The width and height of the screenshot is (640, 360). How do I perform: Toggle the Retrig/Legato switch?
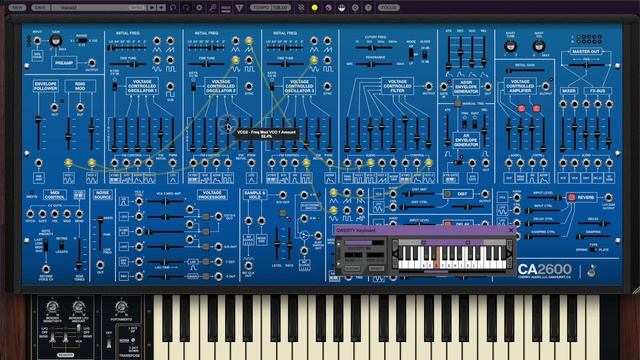point(61,245)
